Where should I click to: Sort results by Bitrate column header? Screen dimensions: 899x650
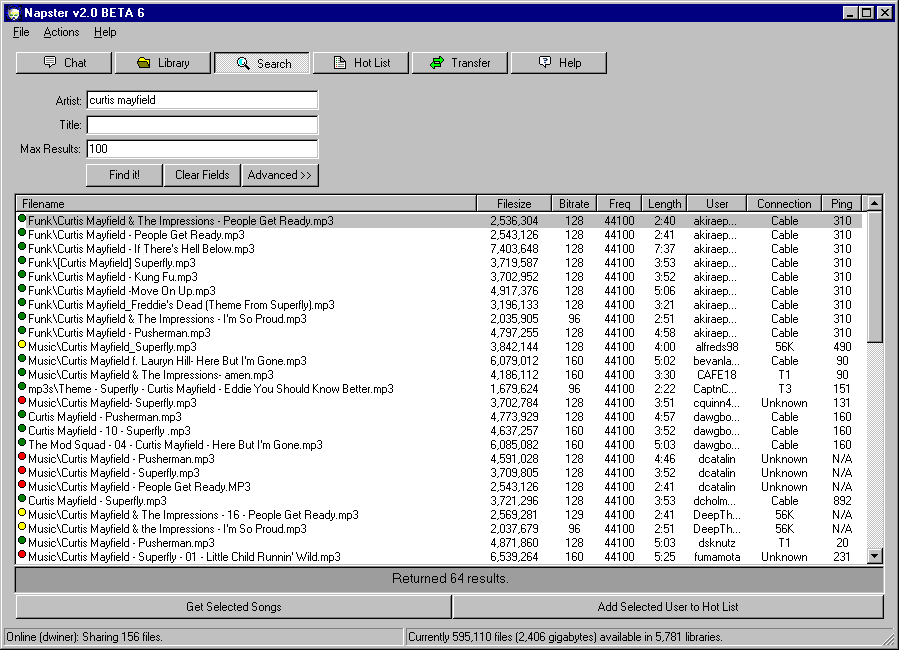(x=574, y=203)
